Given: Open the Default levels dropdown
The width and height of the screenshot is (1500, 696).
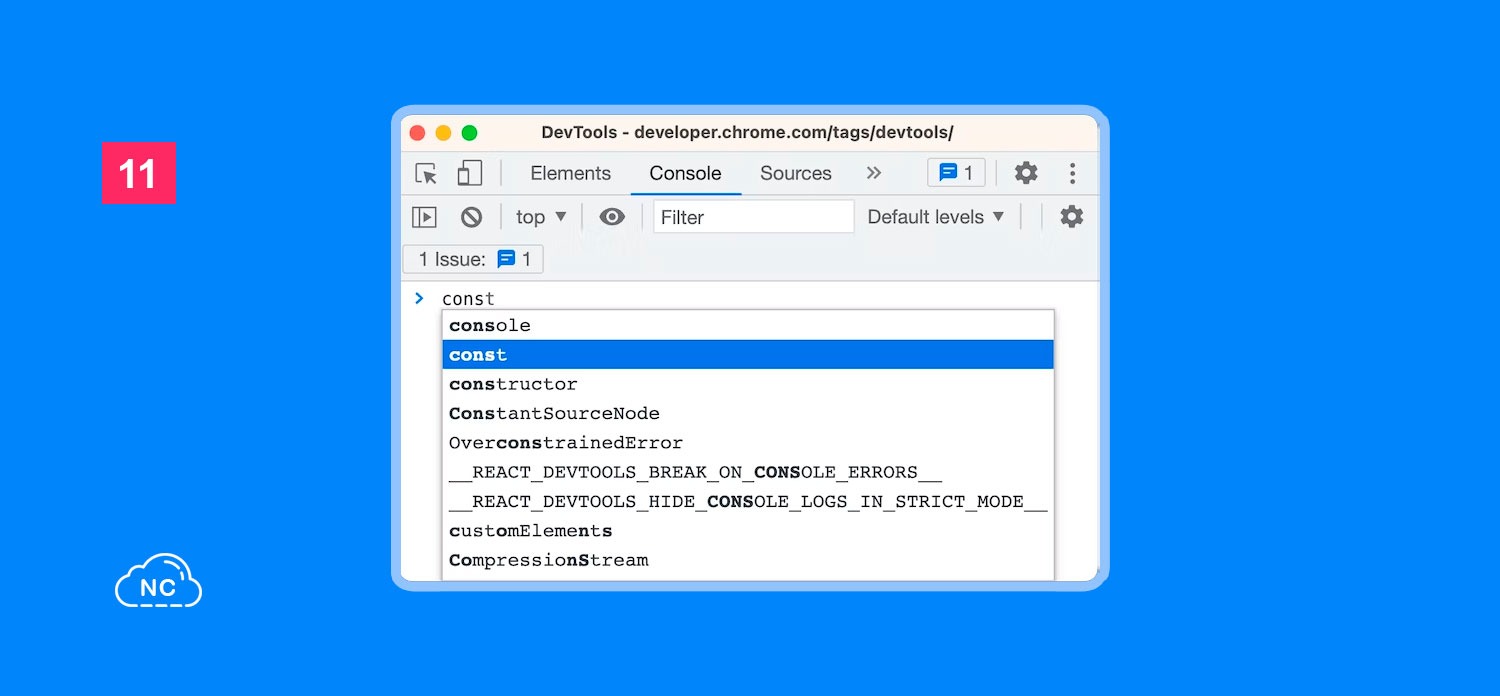Looking at the screenshot, I should pyautogui.click(x=935, y=217).
